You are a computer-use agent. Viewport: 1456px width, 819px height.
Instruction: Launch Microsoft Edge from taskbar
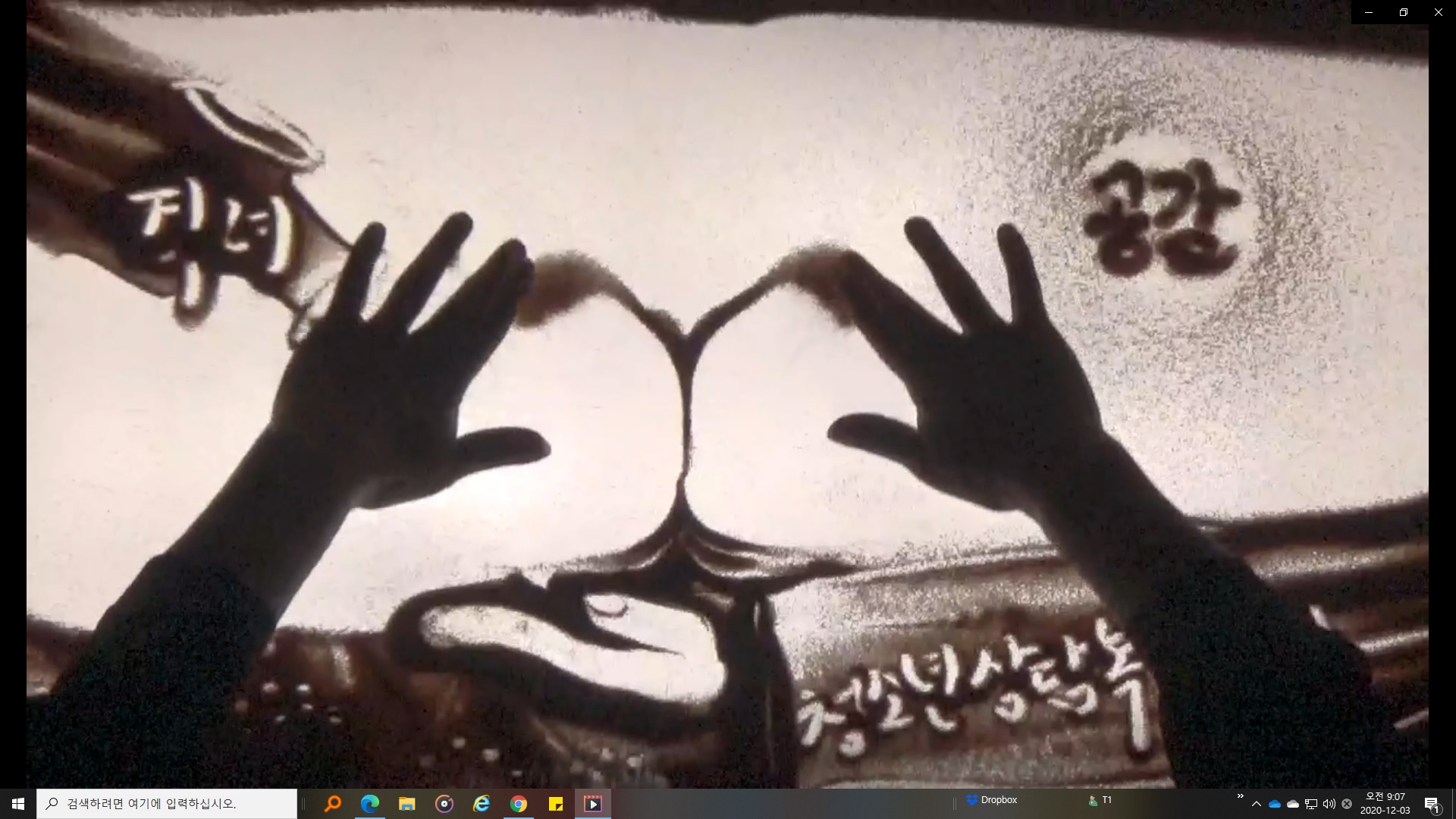point(370,804)
